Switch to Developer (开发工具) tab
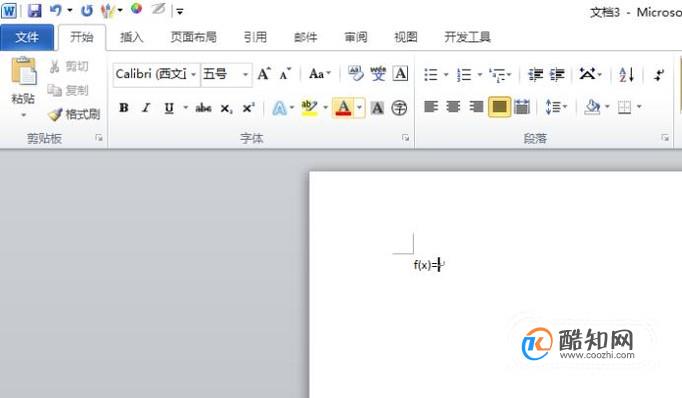This screenshot has width=682, height=398. point(468,37)
